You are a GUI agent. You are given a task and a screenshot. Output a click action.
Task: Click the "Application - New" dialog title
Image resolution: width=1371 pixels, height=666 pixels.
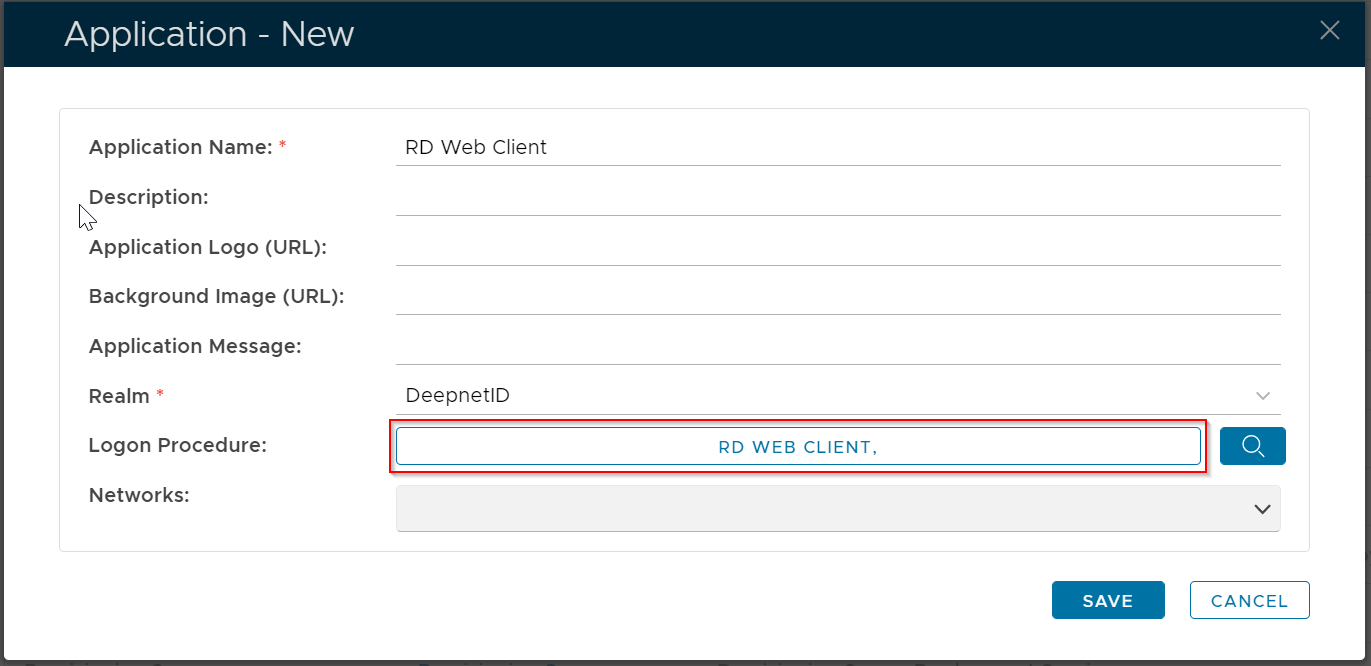point(209,34)
